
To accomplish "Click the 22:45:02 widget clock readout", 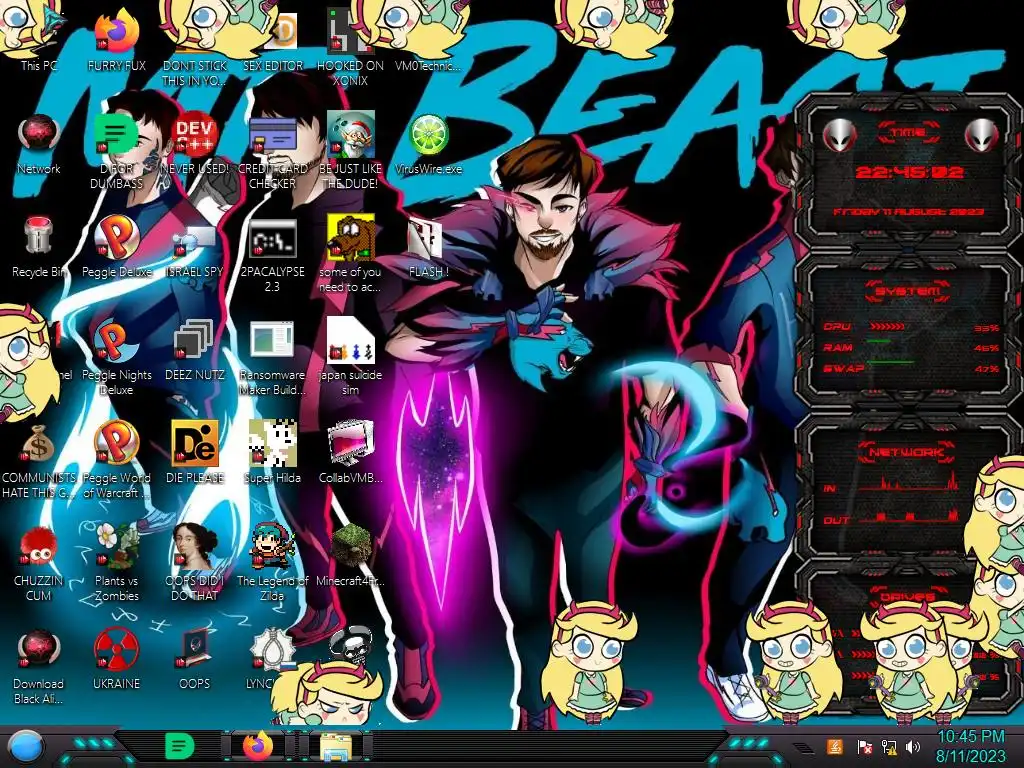I will coord(909,172).
